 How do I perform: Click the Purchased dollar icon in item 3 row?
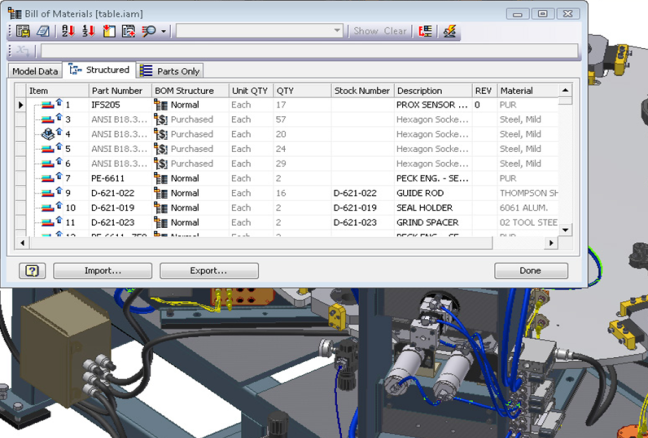tap(161, 120)
